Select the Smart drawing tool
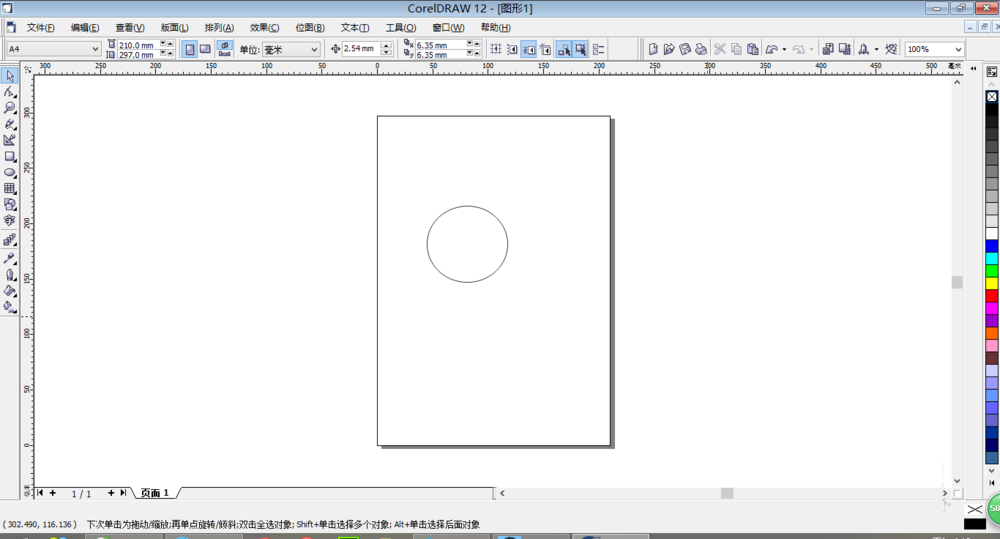This screenshot has width=1000, height=539. pos(10,140)
